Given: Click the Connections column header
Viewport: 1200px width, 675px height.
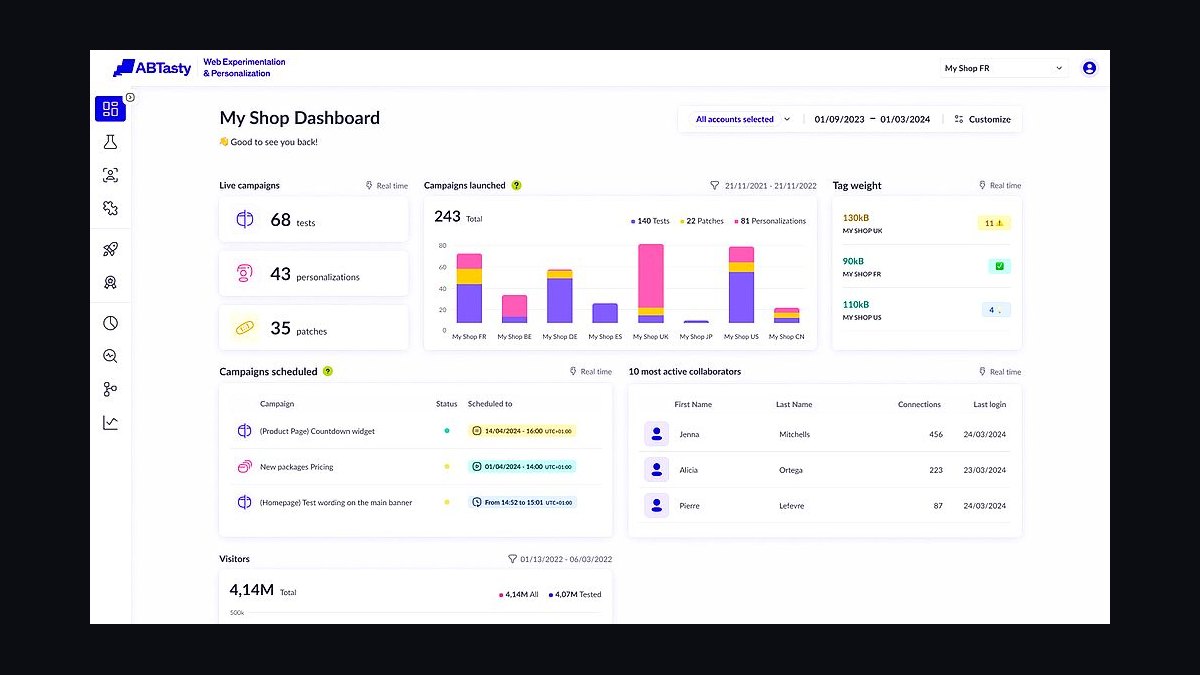Looking at the screenshot, I should click(x=919, y=404).
